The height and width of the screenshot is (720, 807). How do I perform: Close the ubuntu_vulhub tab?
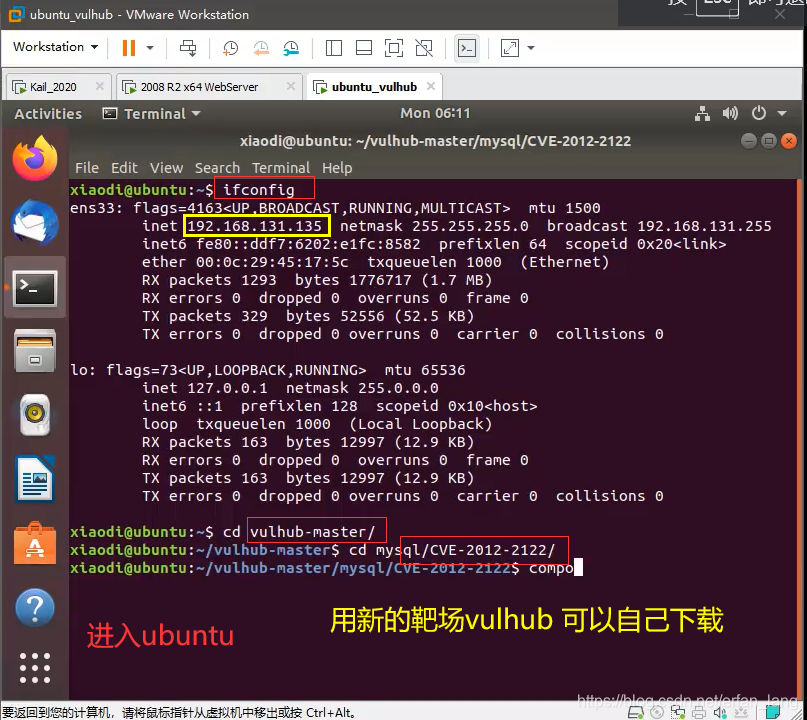pyautogui.click(x=431, y=86)
